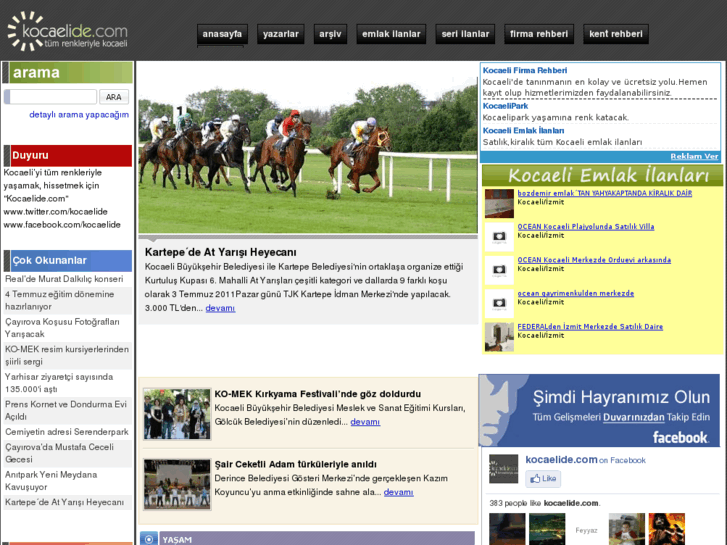The image size is (727, 545).
Task: Open 4 Temmuz eğitim dönemine hazırlanıyor
Action: [59, 300]
